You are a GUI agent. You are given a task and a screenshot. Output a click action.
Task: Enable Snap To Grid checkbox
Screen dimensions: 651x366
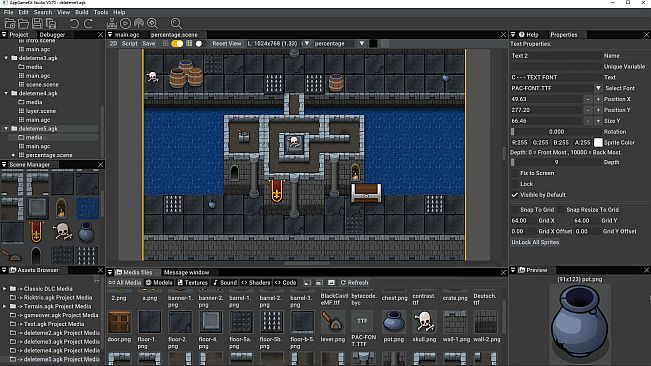[x=515, y=210]
